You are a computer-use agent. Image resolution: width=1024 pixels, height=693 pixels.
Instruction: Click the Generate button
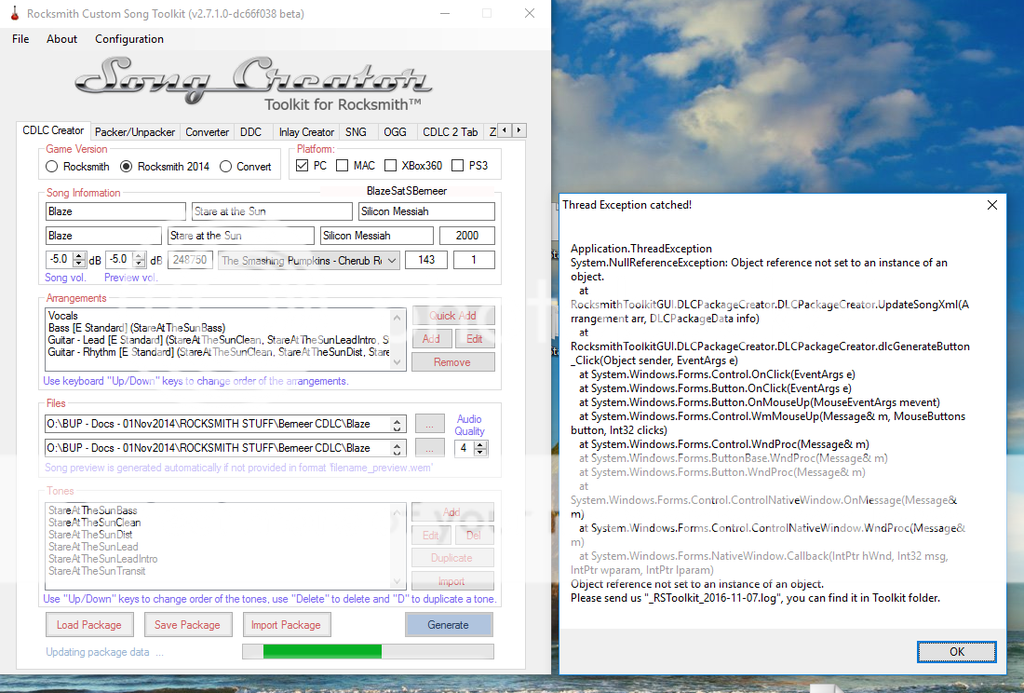448,625
